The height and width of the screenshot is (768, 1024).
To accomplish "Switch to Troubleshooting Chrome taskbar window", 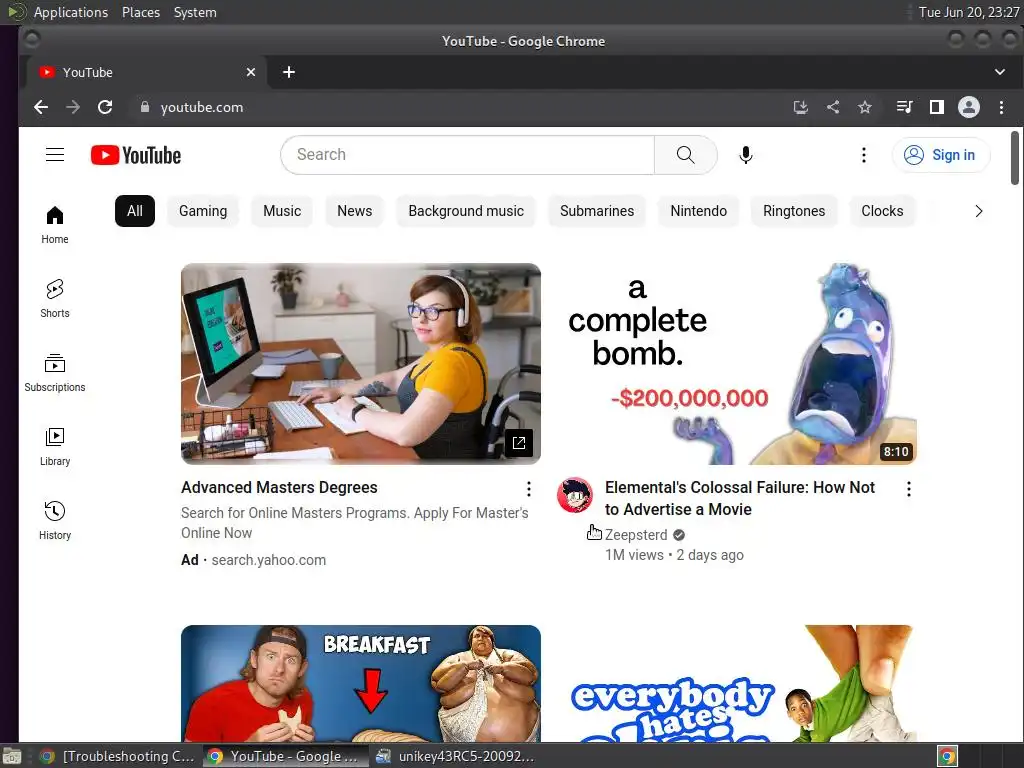I will [118, 756].
